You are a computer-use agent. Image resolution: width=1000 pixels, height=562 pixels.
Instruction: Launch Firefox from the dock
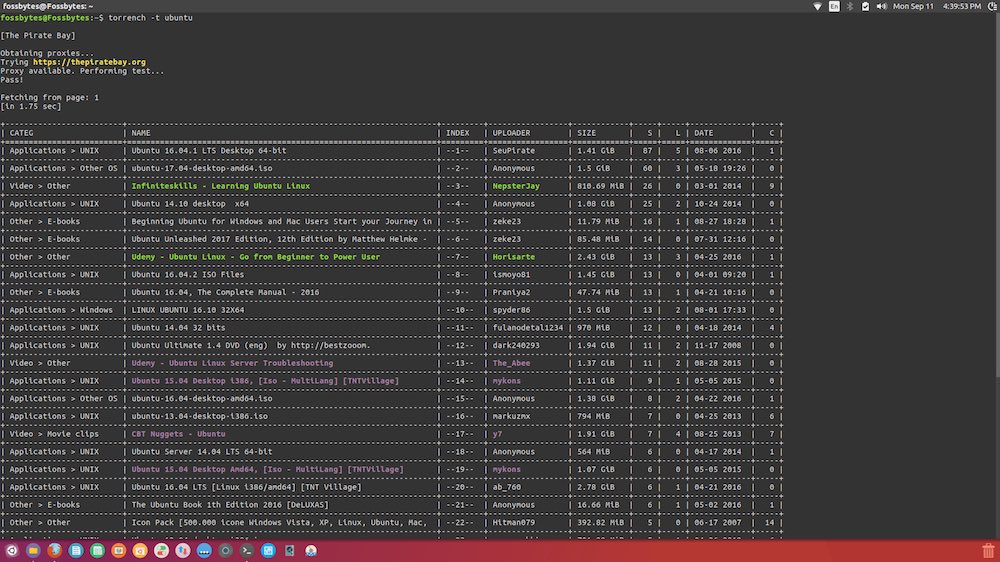tap(54, 551)
